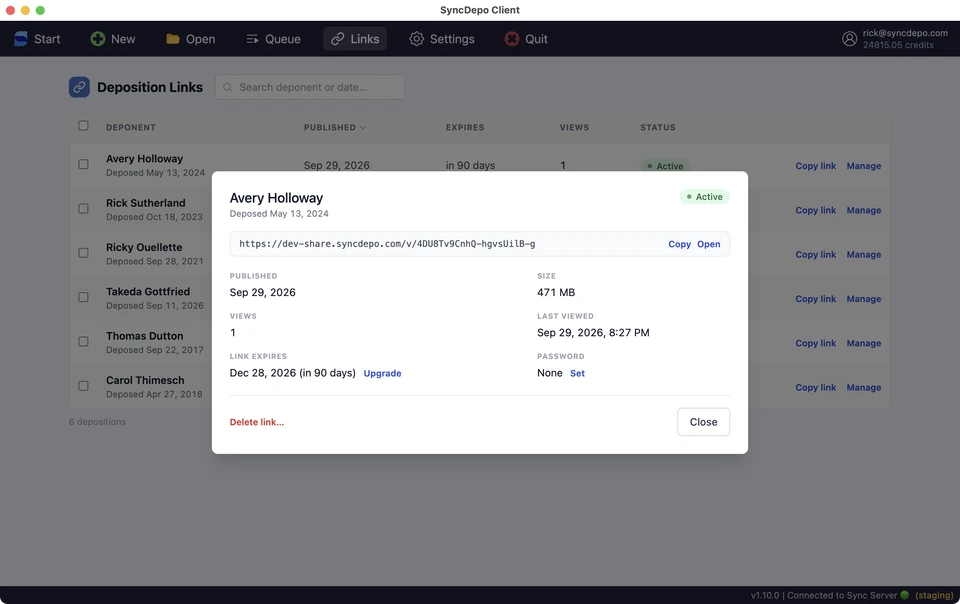This screenshot has width=960, height=604.
Task: Click the Views column header
Action: point(574,127)
